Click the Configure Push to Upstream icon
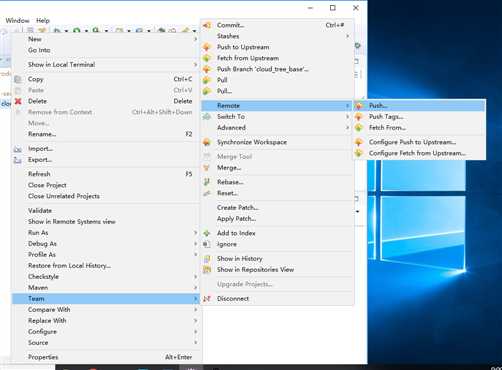 359,142
